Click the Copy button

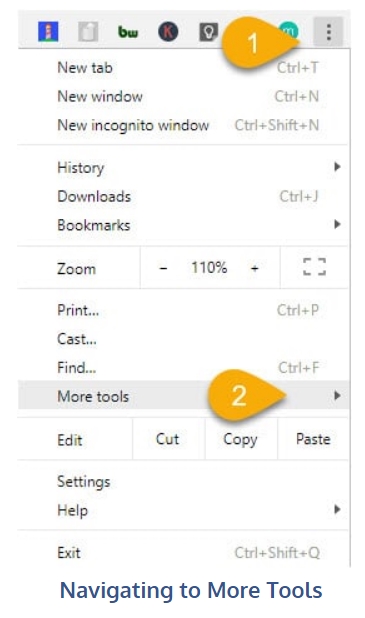(x=241, y=439)
